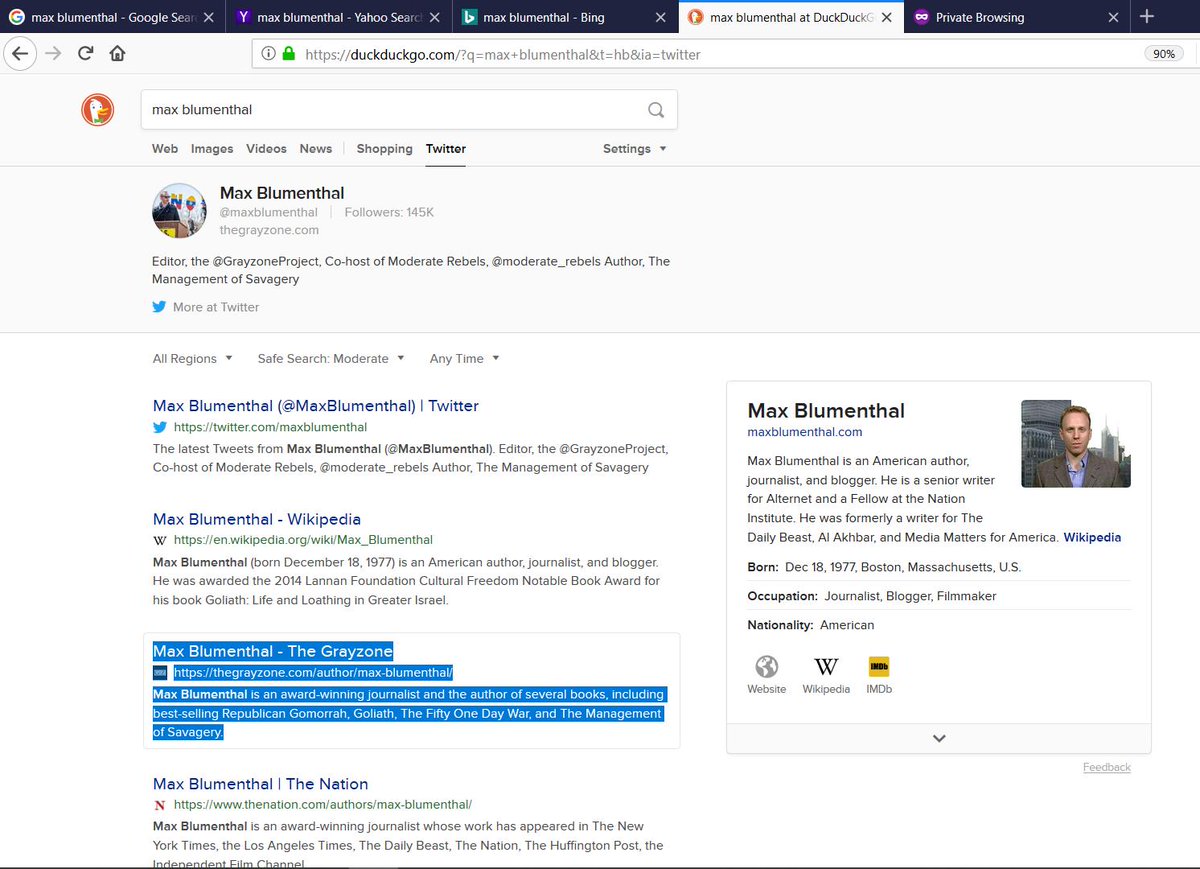Click Max Blumenthal photo in info panel
The height and width of the screenshot is (869, 1200).
pyautogui.click(x=1075, y=444)
